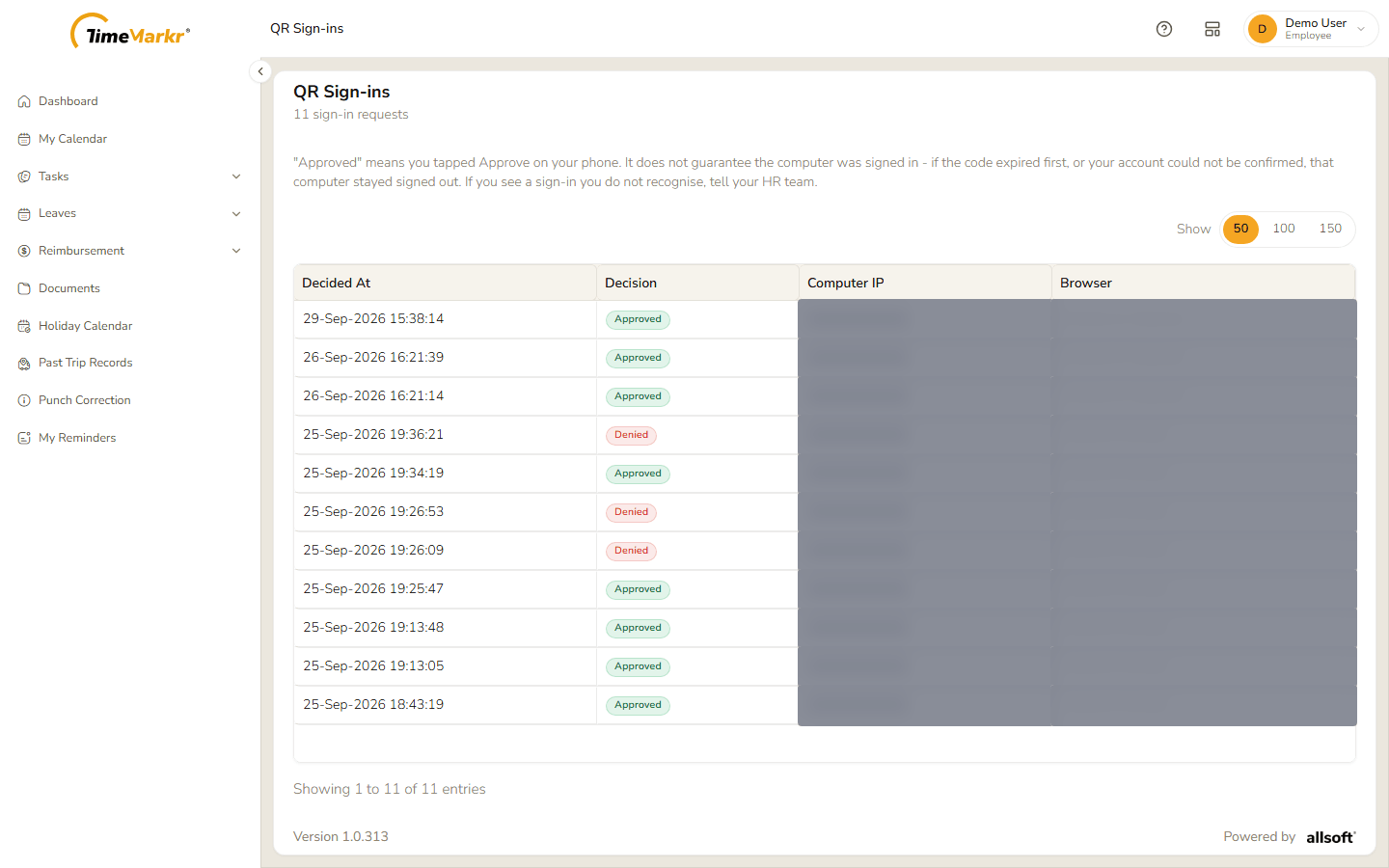The image size is (1389, 868).
Task: Click the orange D user avatar
Action: coord(1262,29)
